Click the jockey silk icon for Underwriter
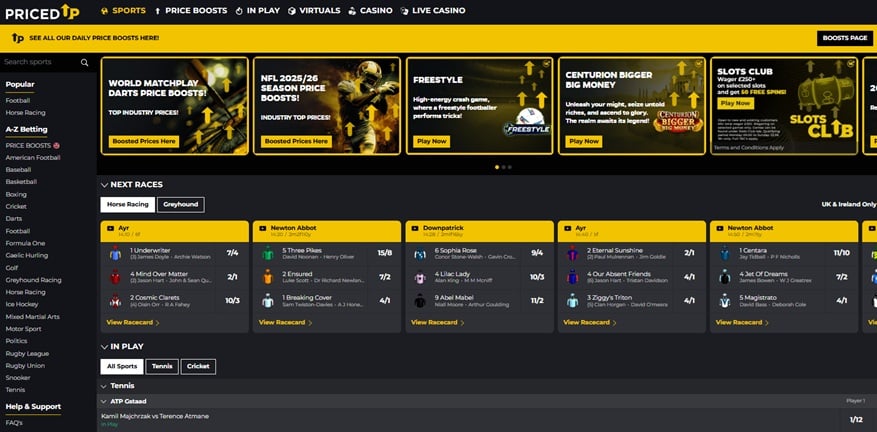This screenshot has width=877, height=432. pyautogui.click(x=115, y=253)
